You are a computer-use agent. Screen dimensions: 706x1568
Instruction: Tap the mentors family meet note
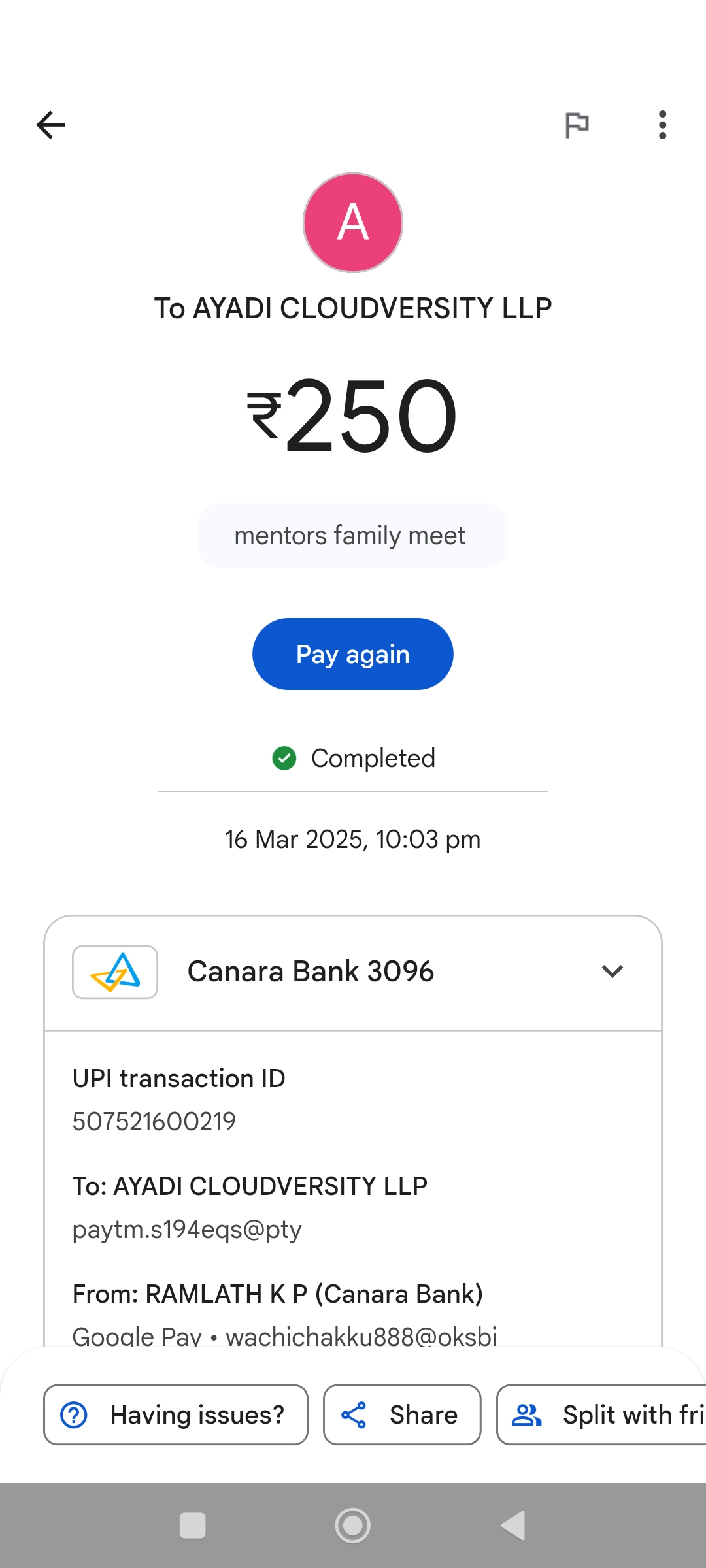click(x=352, y=536)
